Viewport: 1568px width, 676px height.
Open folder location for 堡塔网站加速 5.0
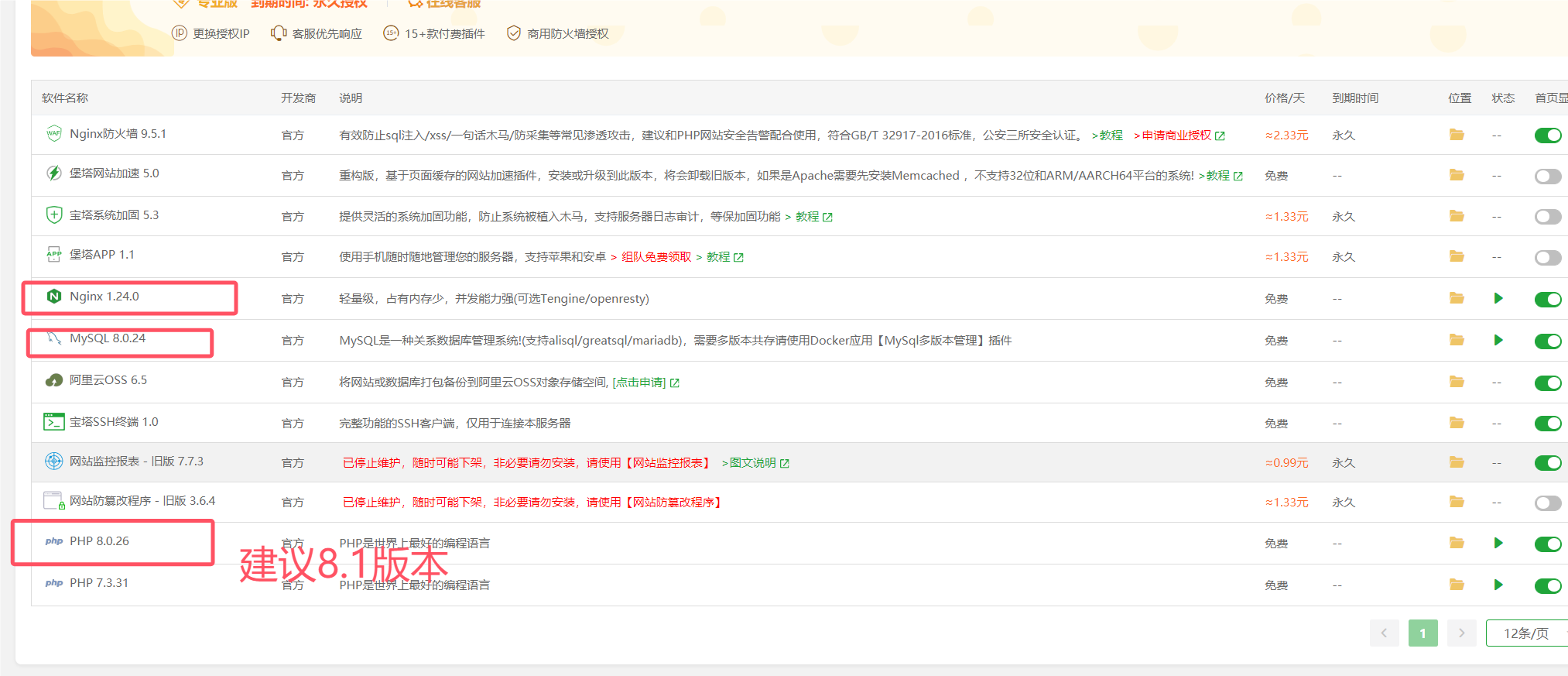(1457, 175)
